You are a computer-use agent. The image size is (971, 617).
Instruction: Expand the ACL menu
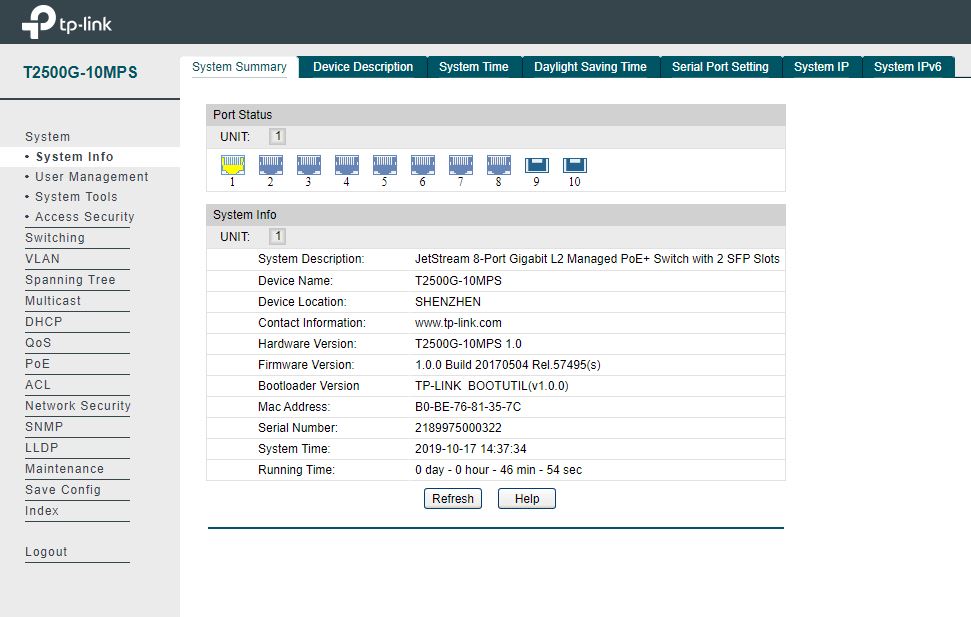(38, 385)
